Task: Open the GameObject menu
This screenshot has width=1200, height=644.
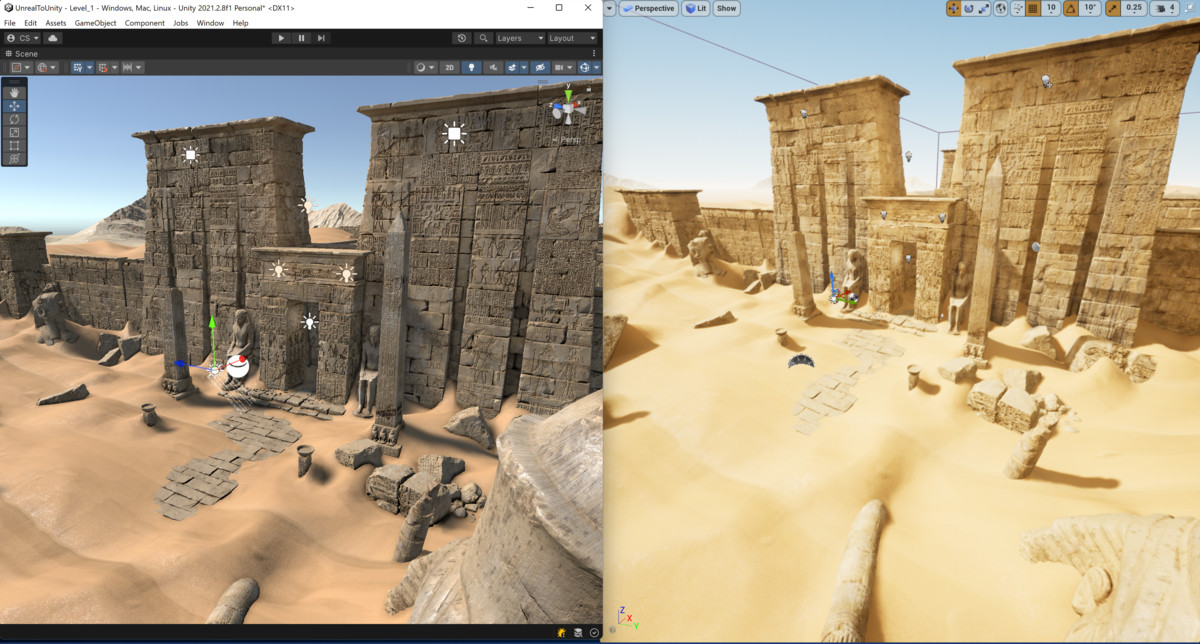Action: point(95,22)
